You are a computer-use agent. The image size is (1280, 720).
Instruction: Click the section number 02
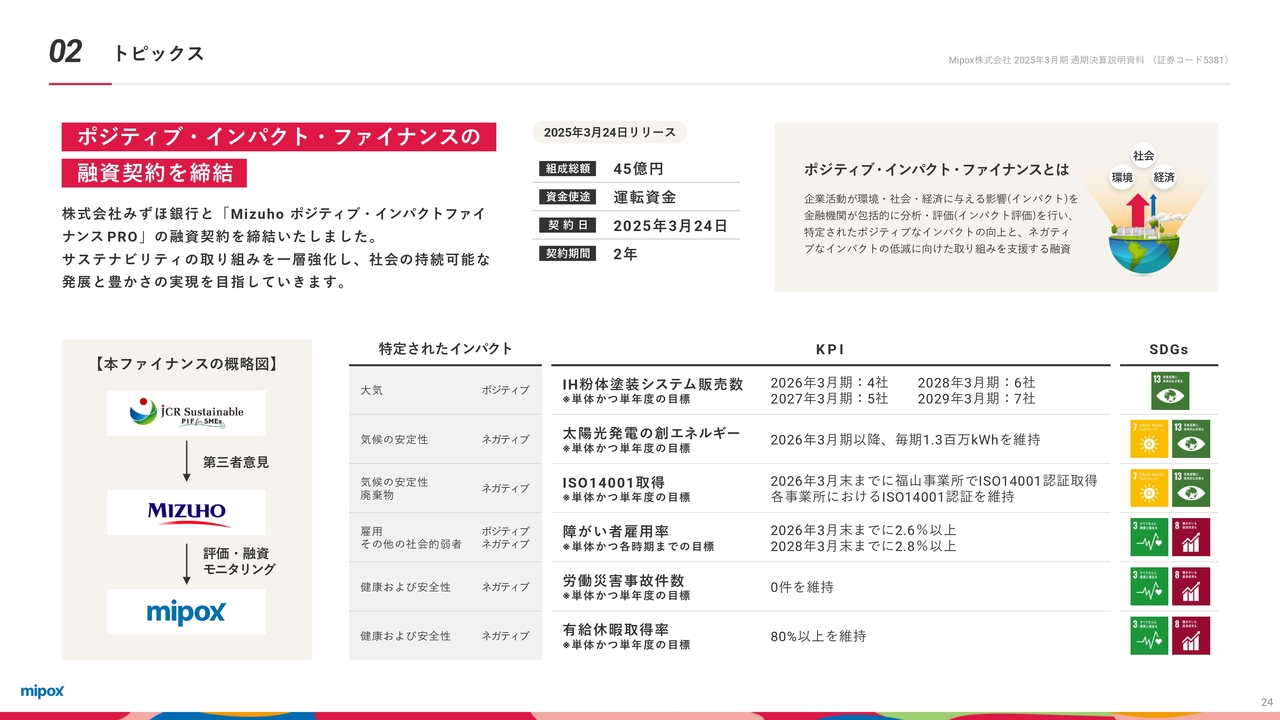coord(66,52)
